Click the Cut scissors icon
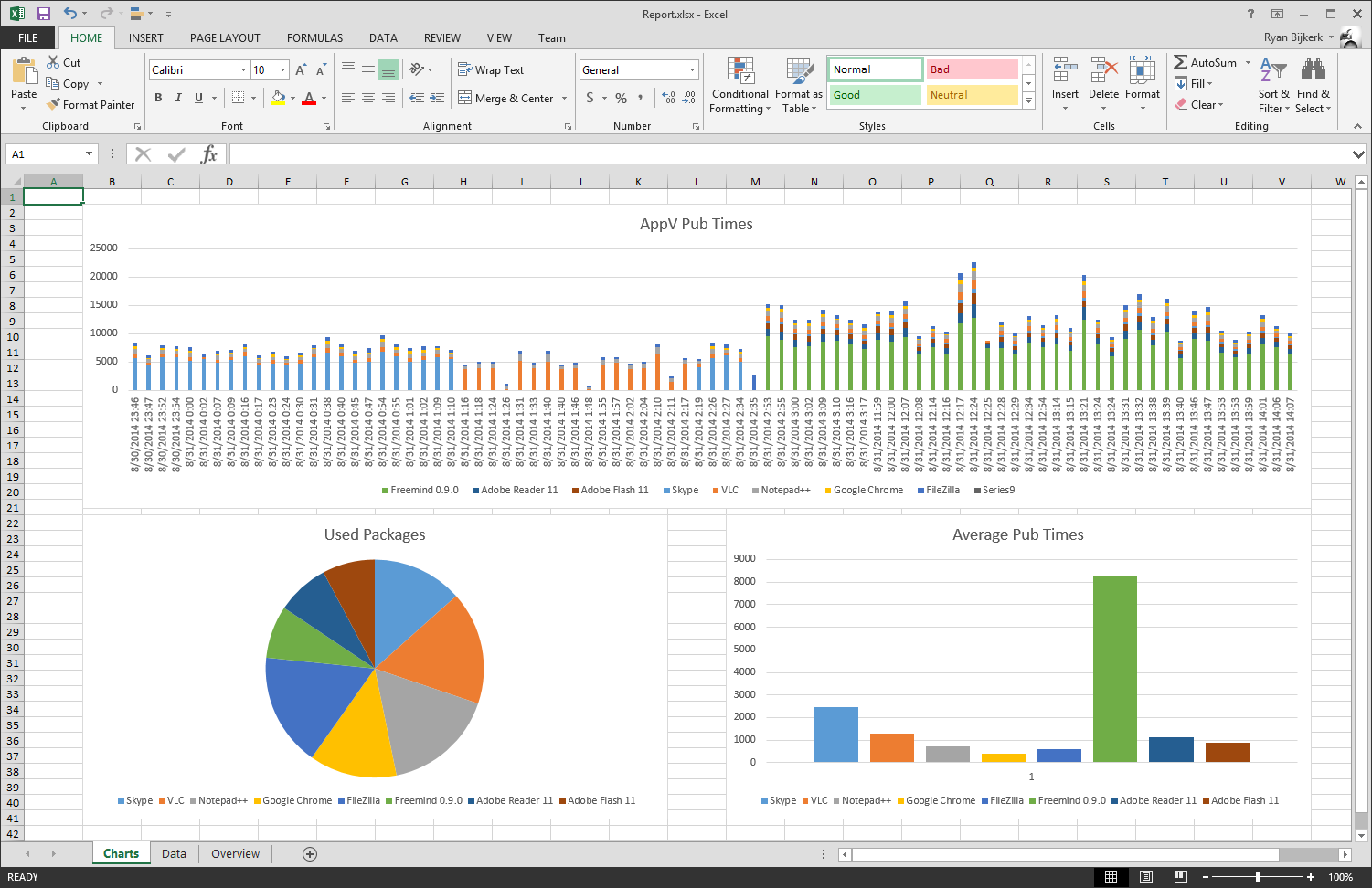The image size is (1372, 888). 53,62
